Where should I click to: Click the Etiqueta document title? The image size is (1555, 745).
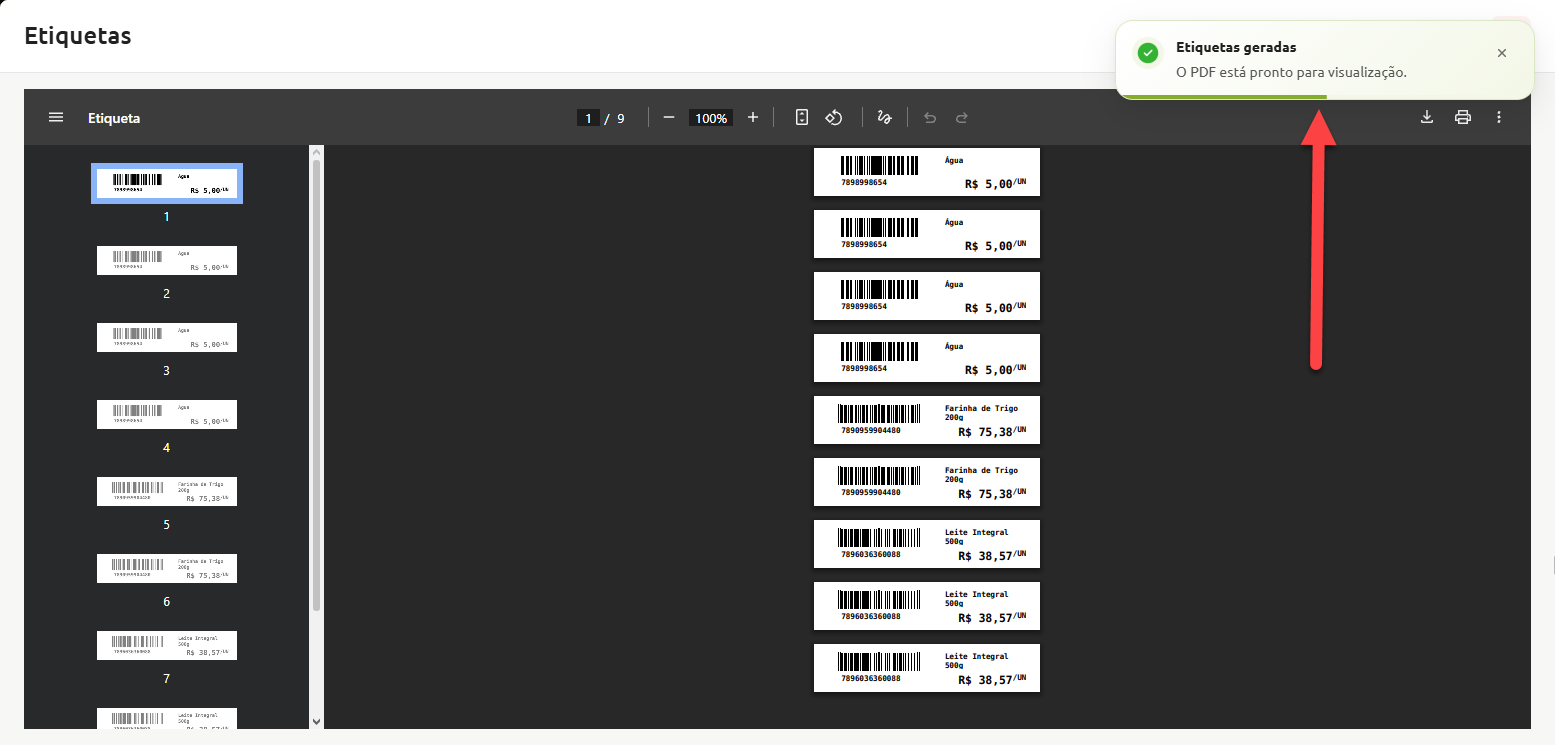(x=114, y=118)
